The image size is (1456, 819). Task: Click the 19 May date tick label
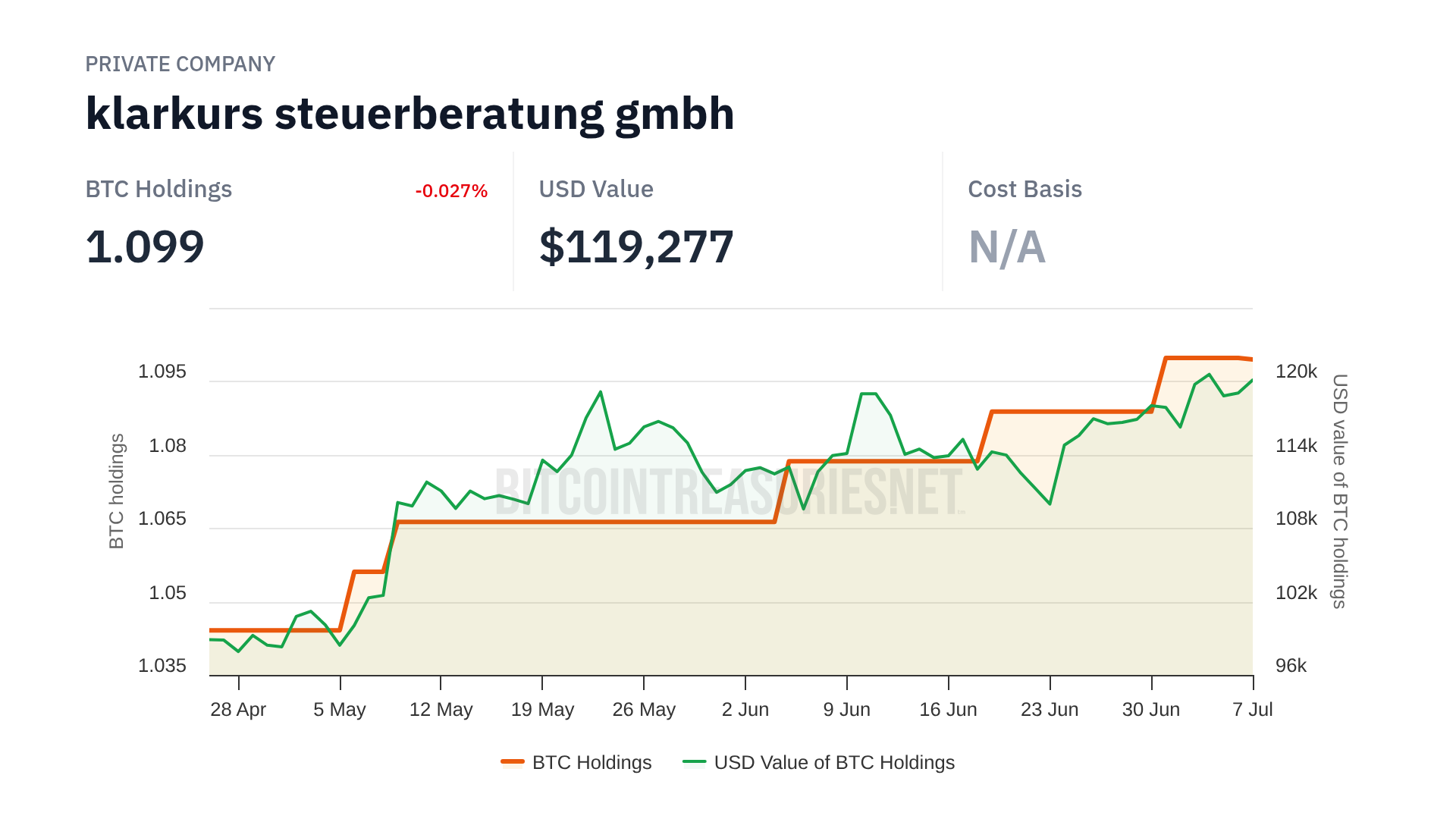[x=542, y=710]
